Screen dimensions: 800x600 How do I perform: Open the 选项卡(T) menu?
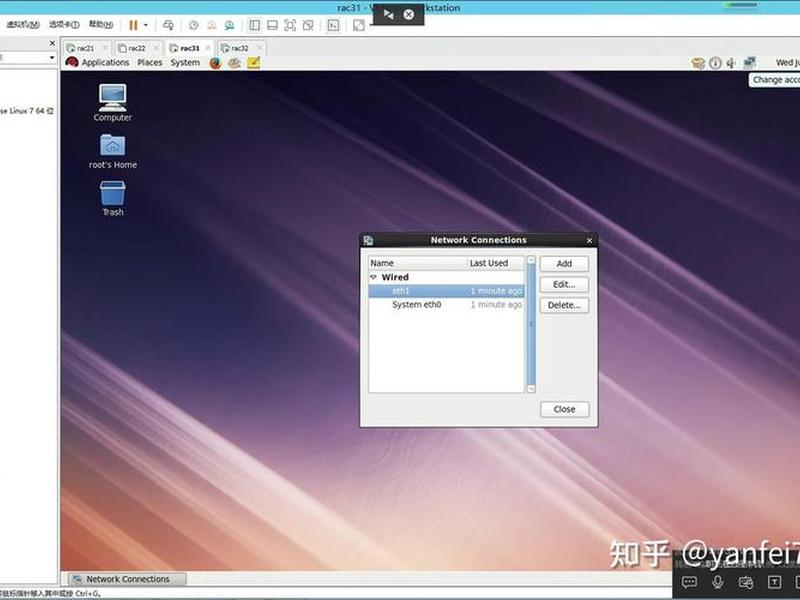coord(64,24)
